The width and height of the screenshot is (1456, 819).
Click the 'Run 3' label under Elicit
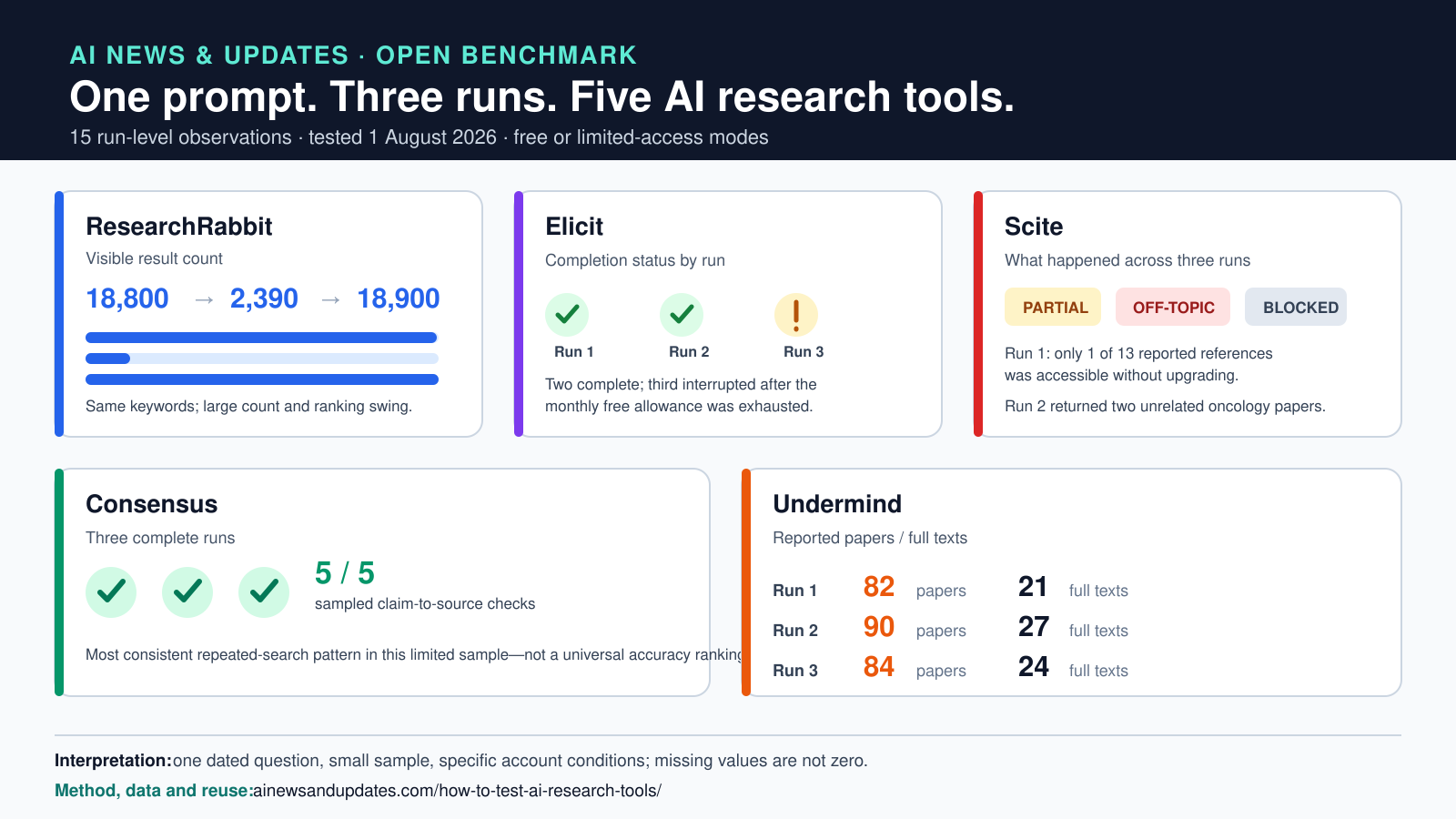[804, 352]
